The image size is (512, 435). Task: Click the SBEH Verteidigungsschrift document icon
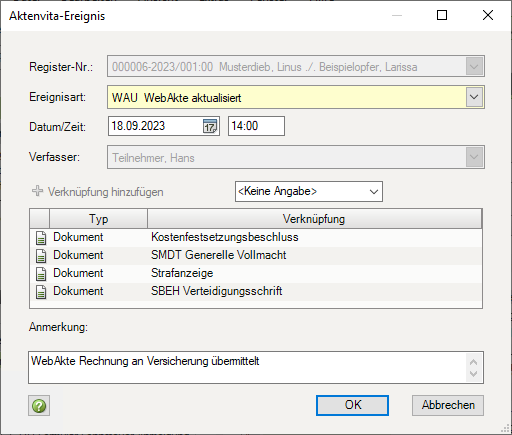point(41,292)
